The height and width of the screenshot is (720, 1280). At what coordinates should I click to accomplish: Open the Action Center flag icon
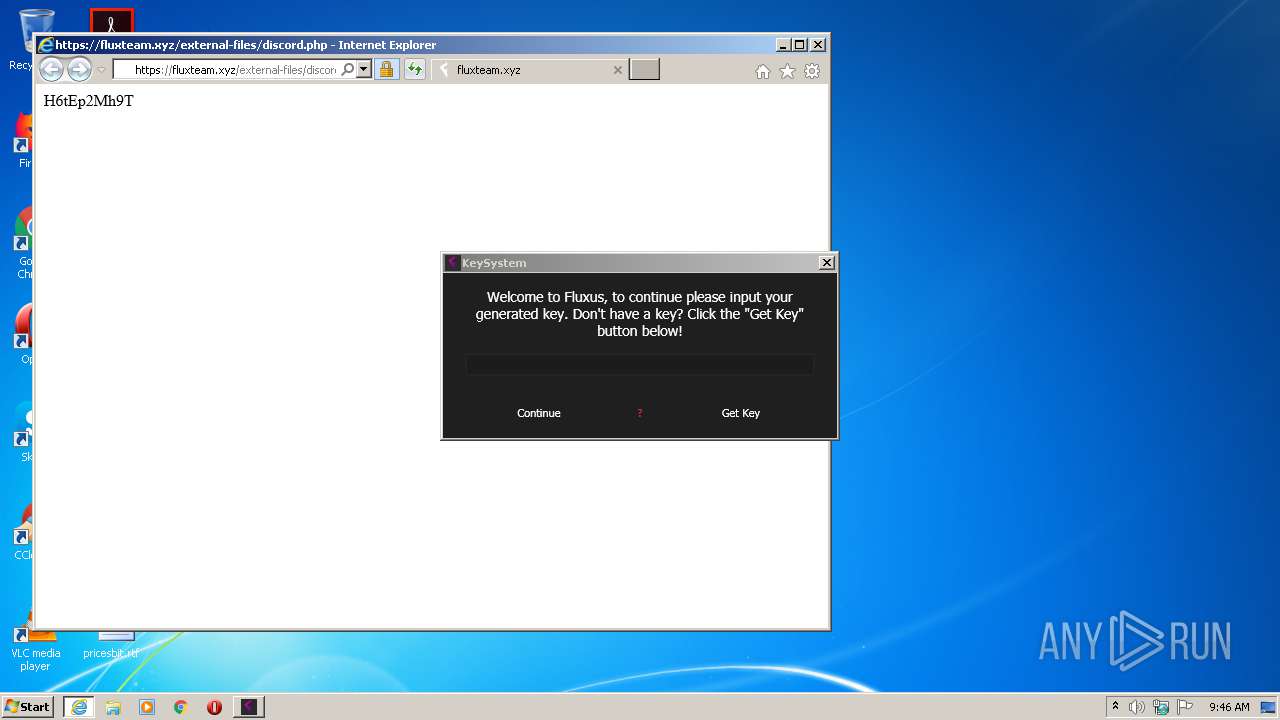pyautogui.click(x=1185, y=707)
